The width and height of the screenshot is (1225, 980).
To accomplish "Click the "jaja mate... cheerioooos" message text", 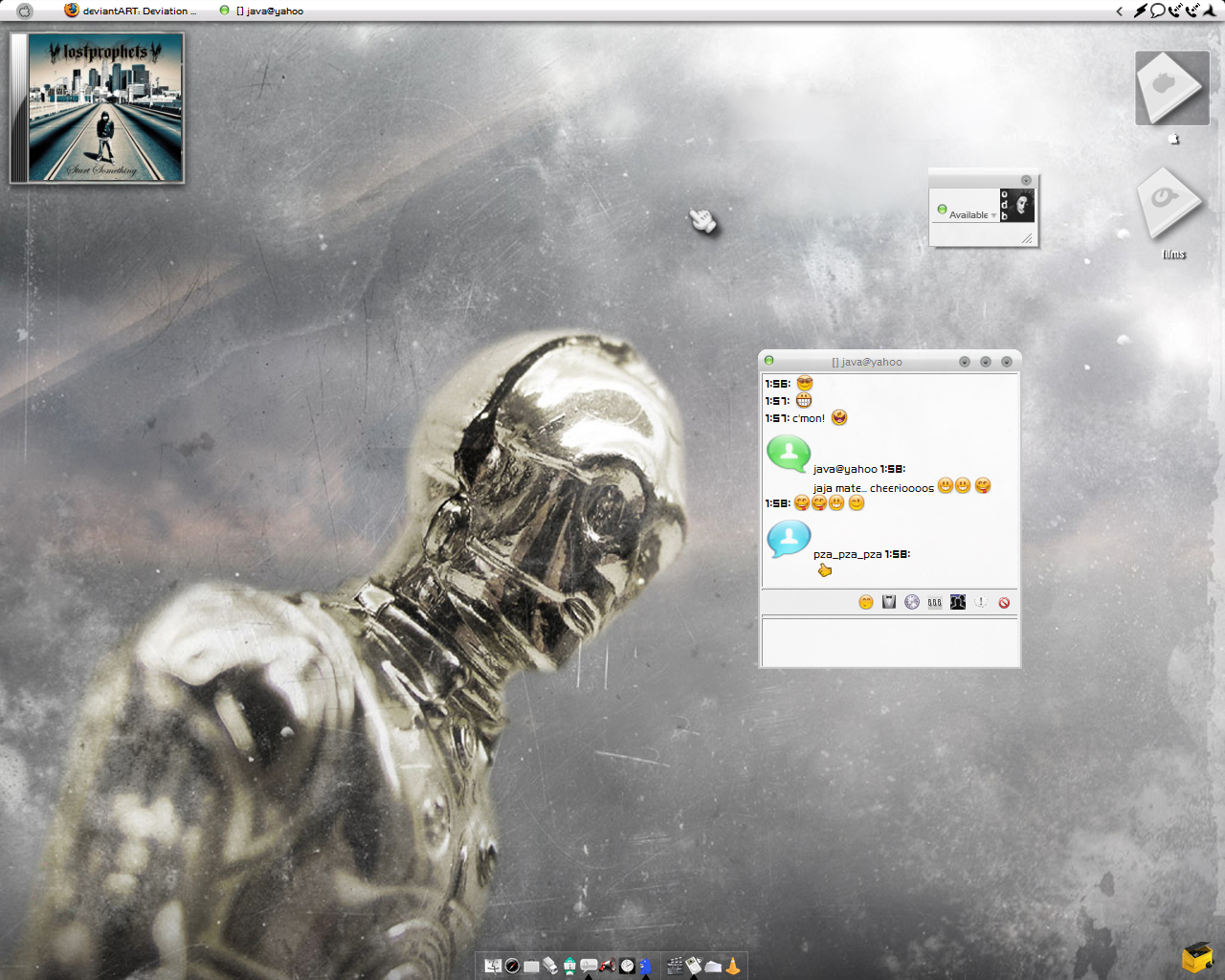I will [874, 488].
